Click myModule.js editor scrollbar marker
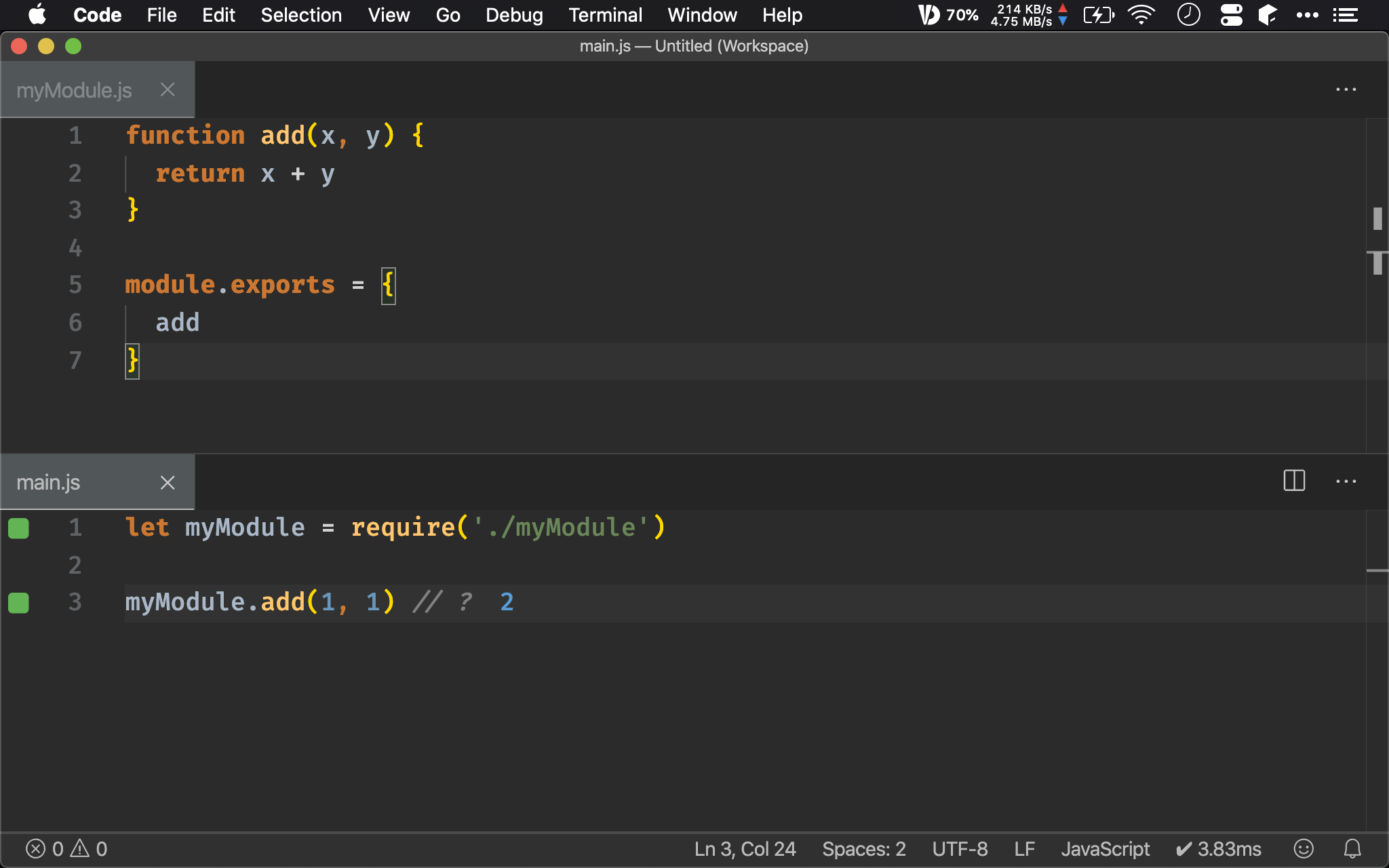 (1377, 218)
